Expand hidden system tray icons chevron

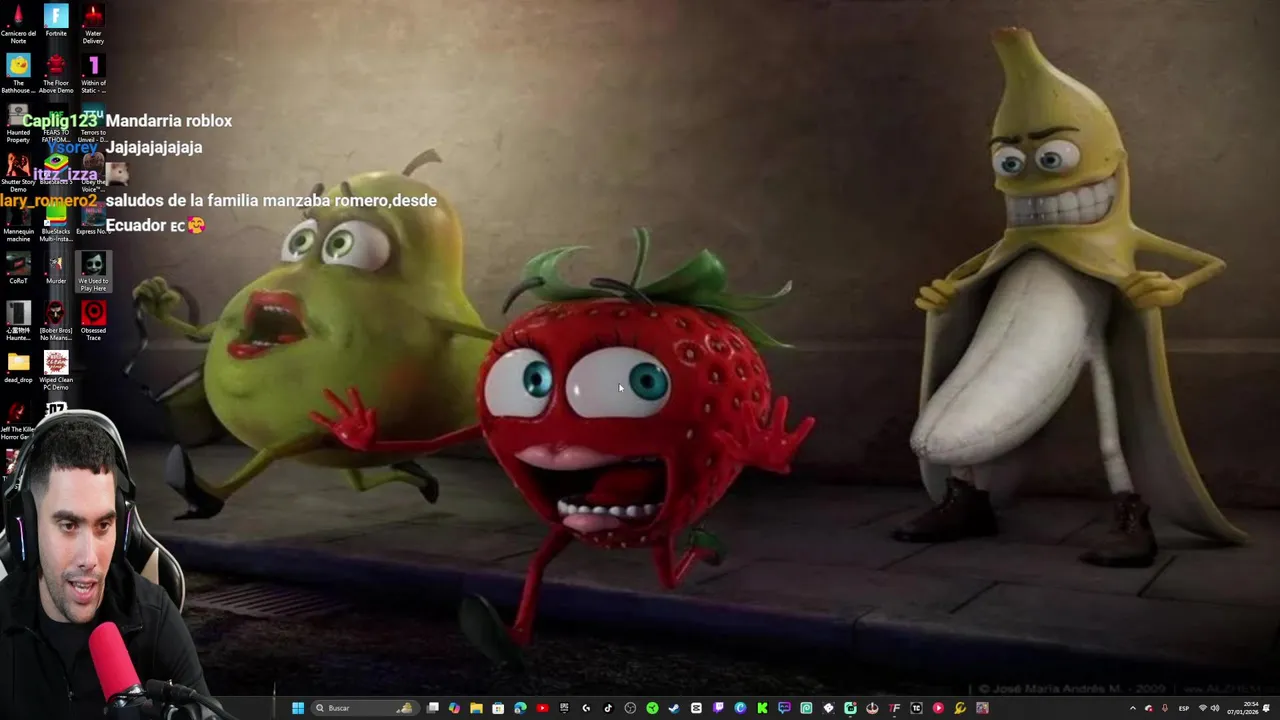[x=1133, y=708]
